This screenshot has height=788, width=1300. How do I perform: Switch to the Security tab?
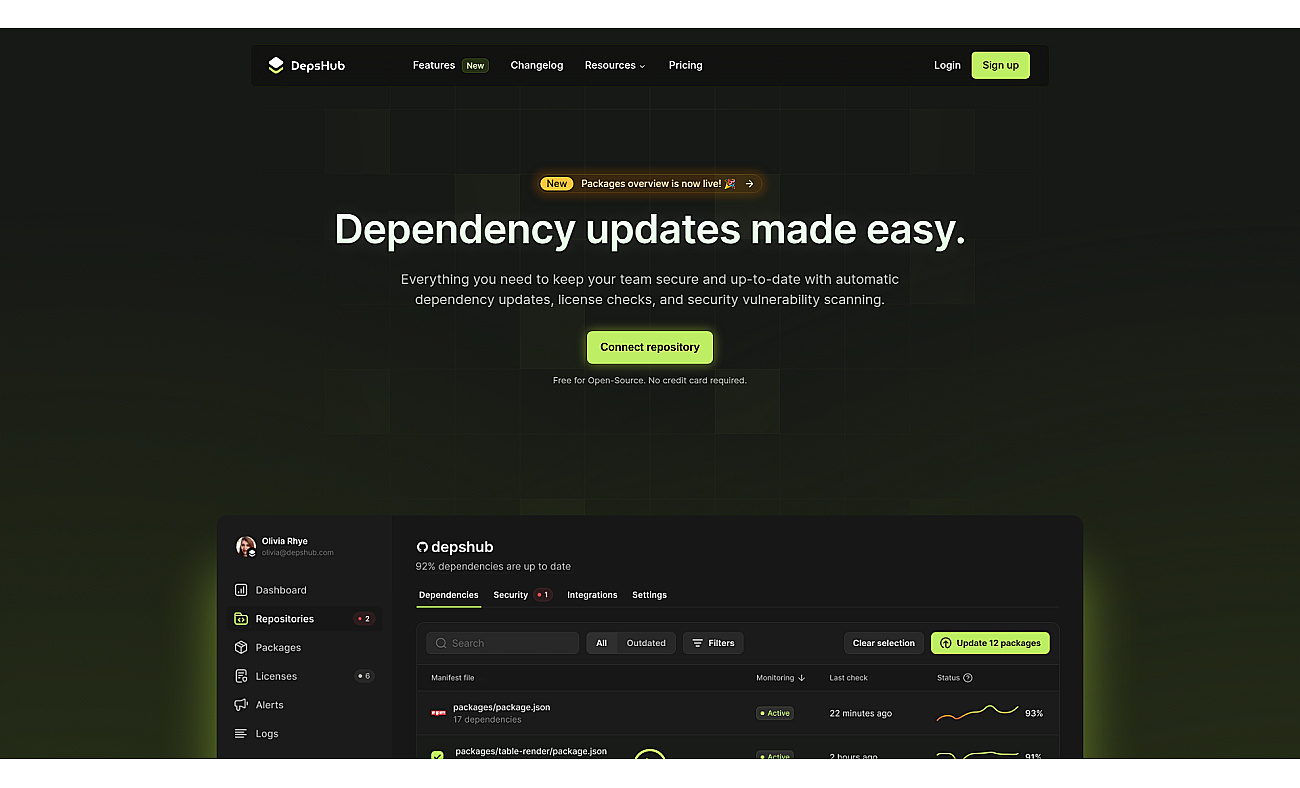pos(510,595)
